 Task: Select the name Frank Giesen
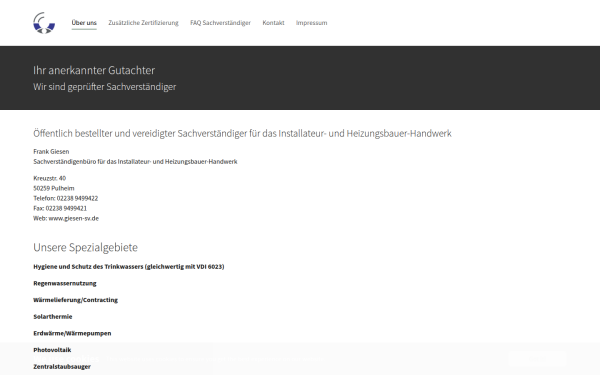pyautogui.click(x=51, y=152)
